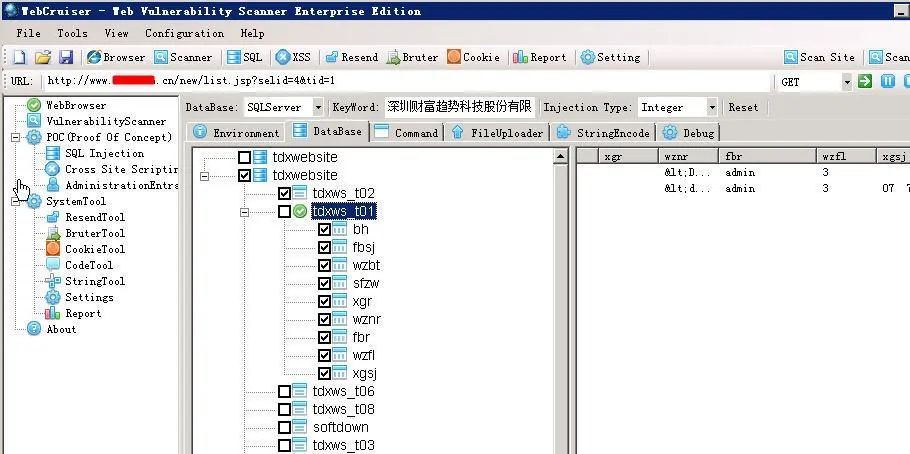Screen dimensions: 910x454
Task: Toggle checkbox for unchecked tdxwebsite database
Action: (x=244, y=157)
